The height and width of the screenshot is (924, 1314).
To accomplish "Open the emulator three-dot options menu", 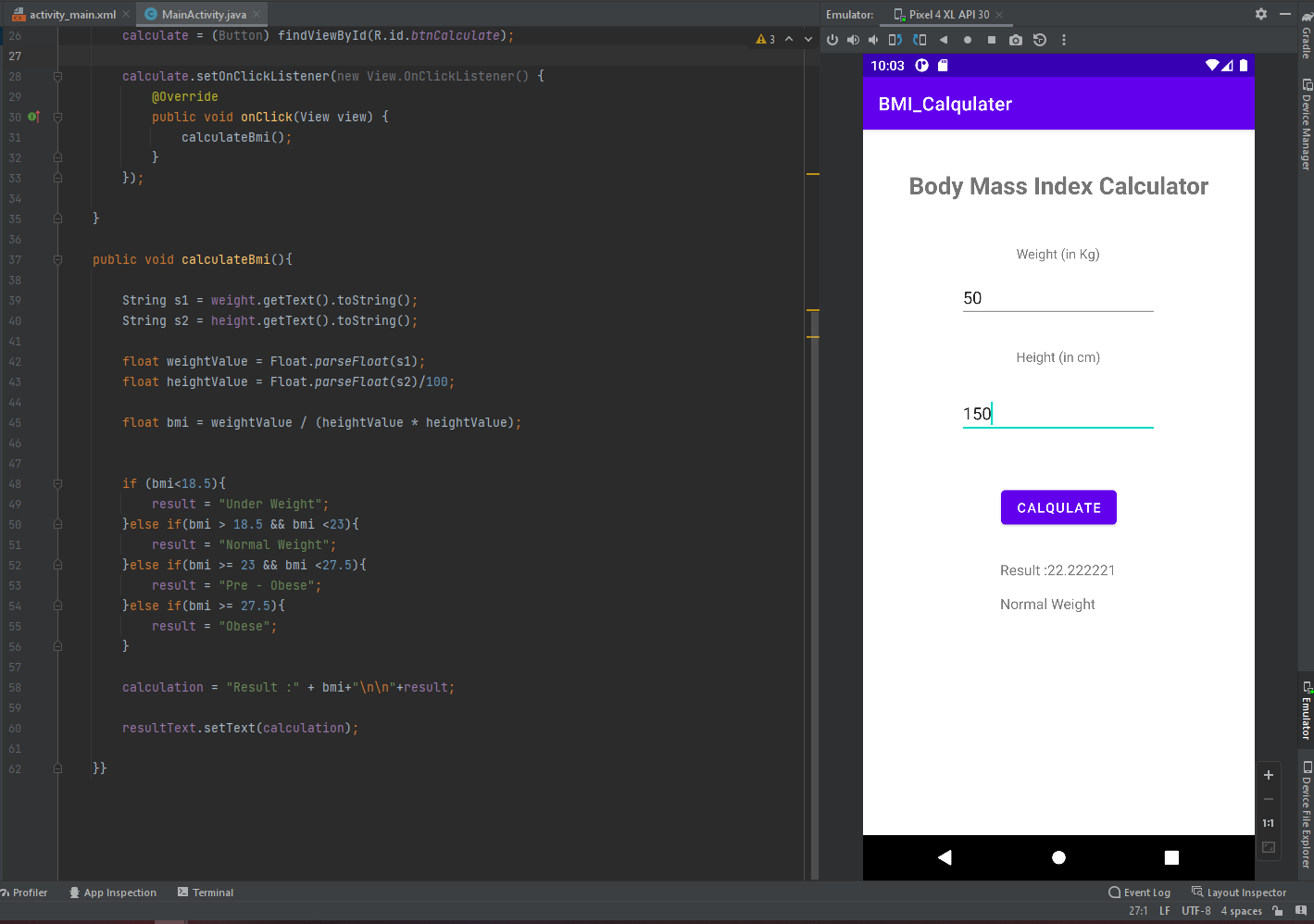I will pos(1062,40).
